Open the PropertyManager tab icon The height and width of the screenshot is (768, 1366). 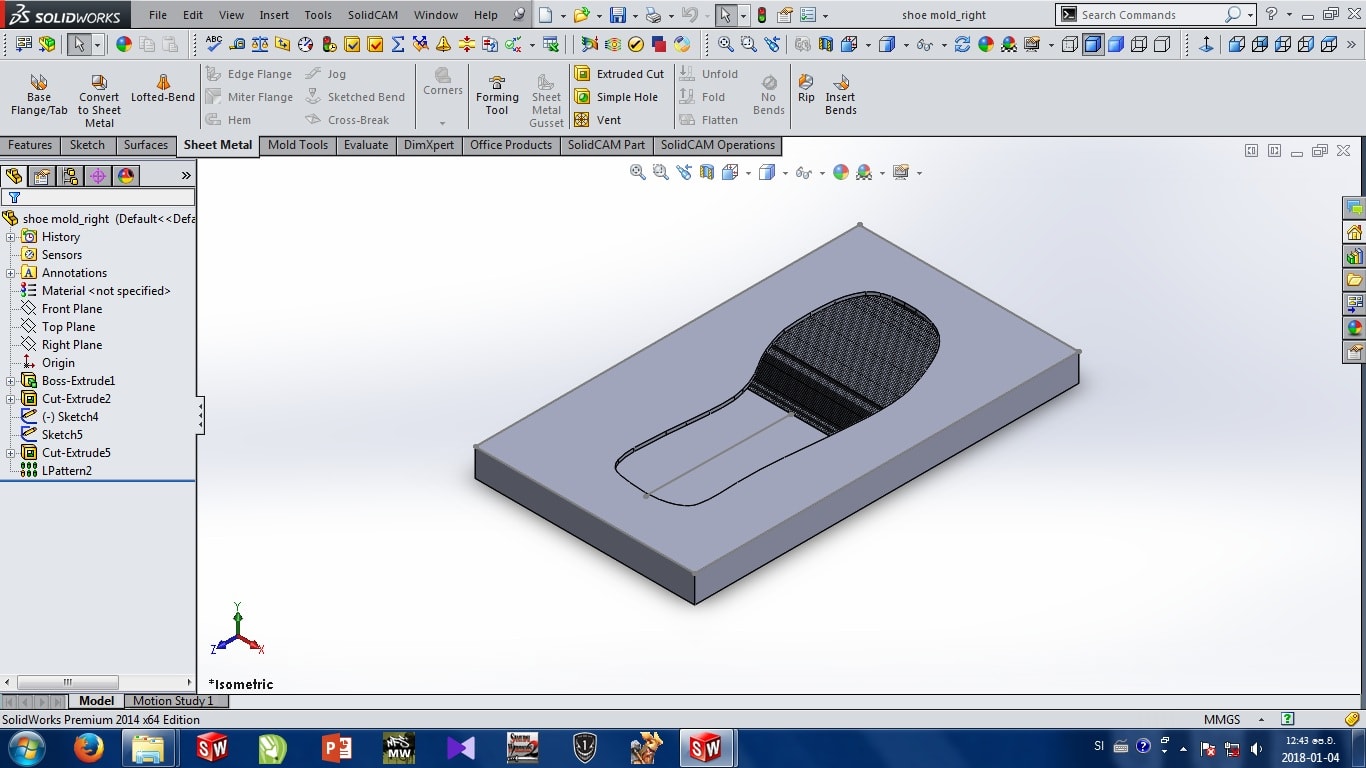(x=42, y=176)
